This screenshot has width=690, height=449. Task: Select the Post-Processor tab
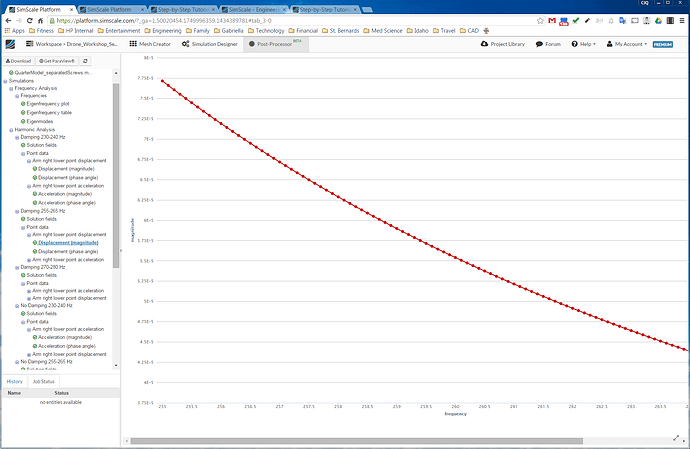(275, 44)
